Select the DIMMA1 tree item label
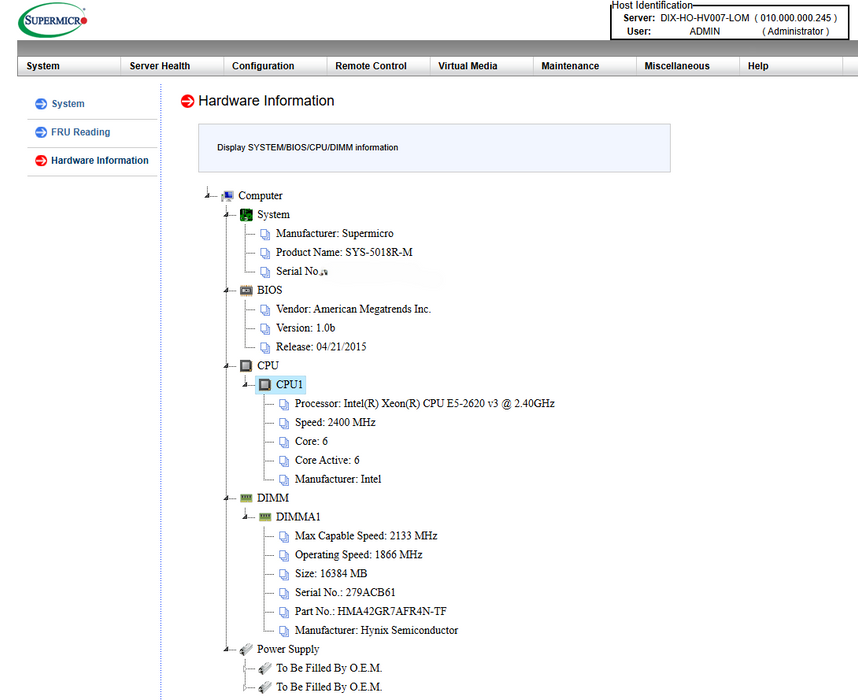 pyautogui.click(x=298, y=517)
